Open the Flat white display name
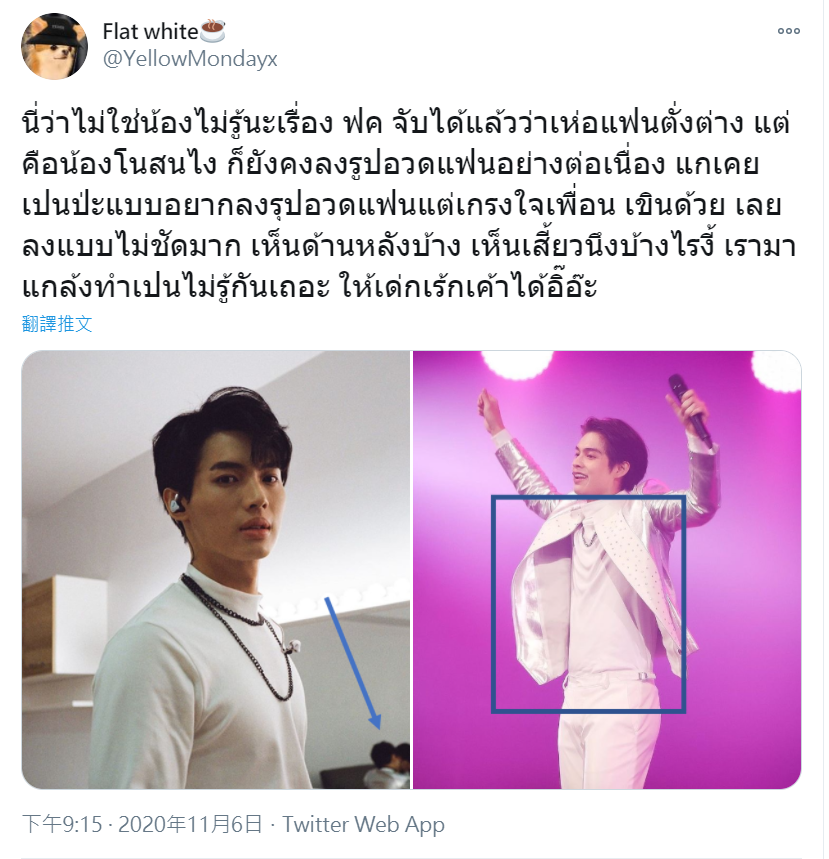Image resolution: width=829 pixels, height=859 pixels. click(150, 31)
